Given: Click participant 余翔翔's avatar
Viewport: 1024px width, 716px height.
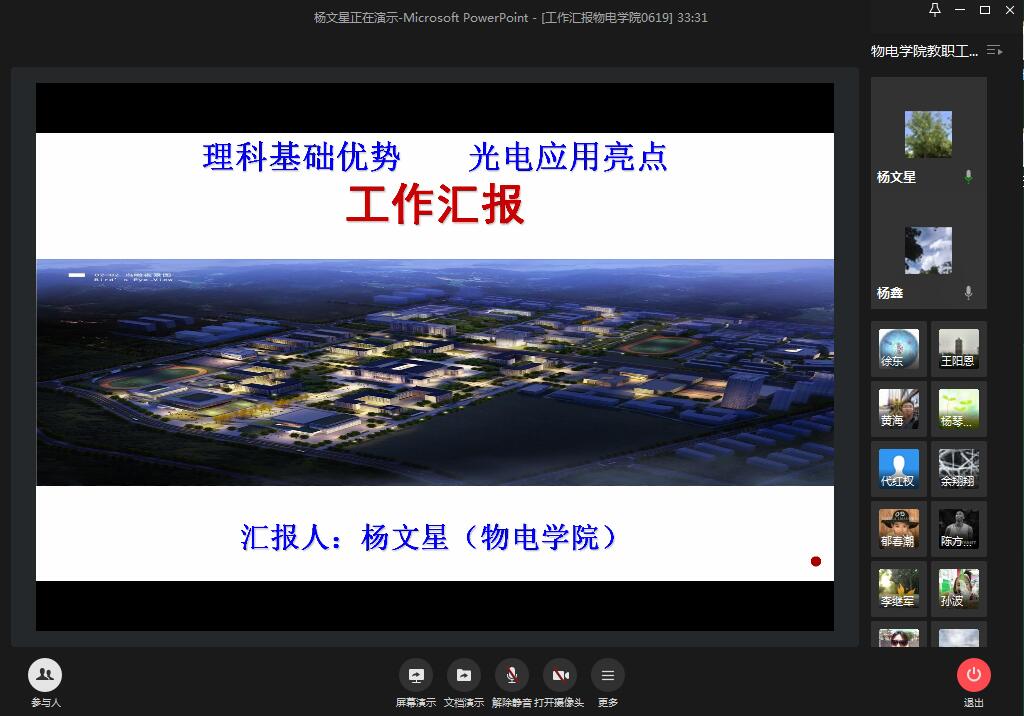Looking at the screenshot, I should [958, 469].
